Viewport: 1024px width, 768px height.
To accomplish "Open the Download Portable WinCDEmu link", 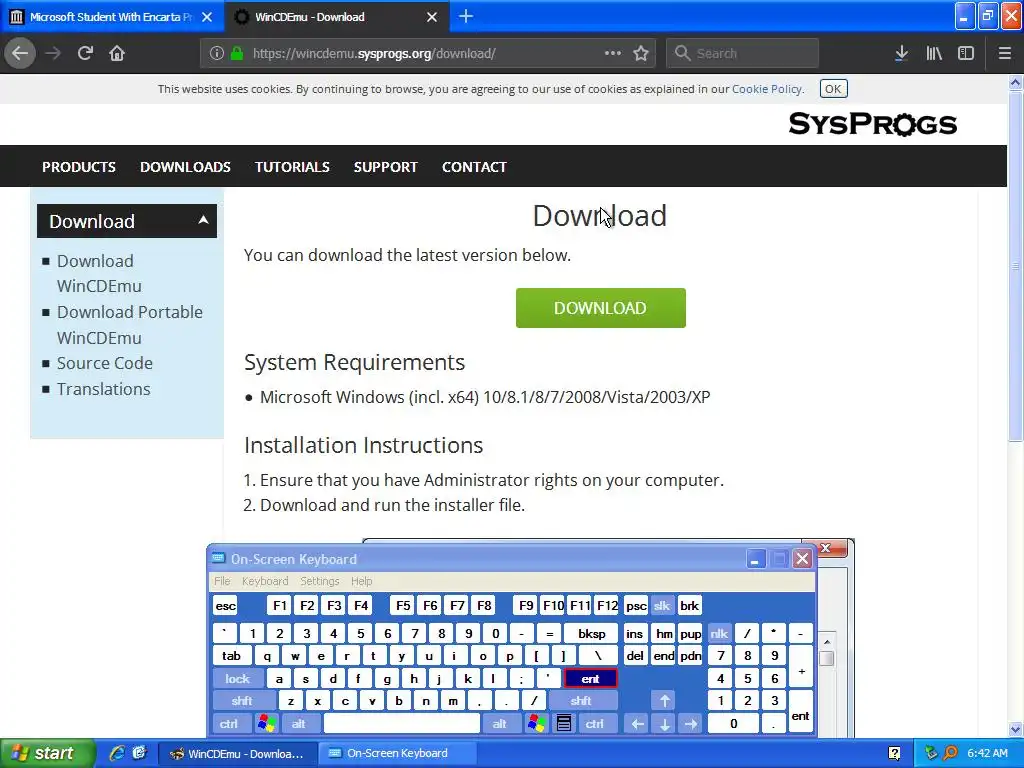I will [x=129, y=325].
